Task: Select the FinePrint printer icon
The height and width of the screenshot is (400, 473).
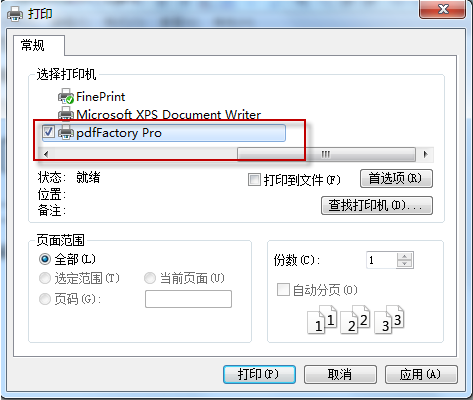Action: point(66,97)
